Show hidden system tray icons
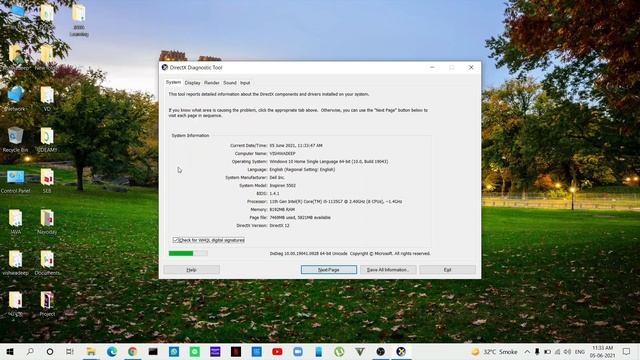The image size is (640, 360). (527, 352)
